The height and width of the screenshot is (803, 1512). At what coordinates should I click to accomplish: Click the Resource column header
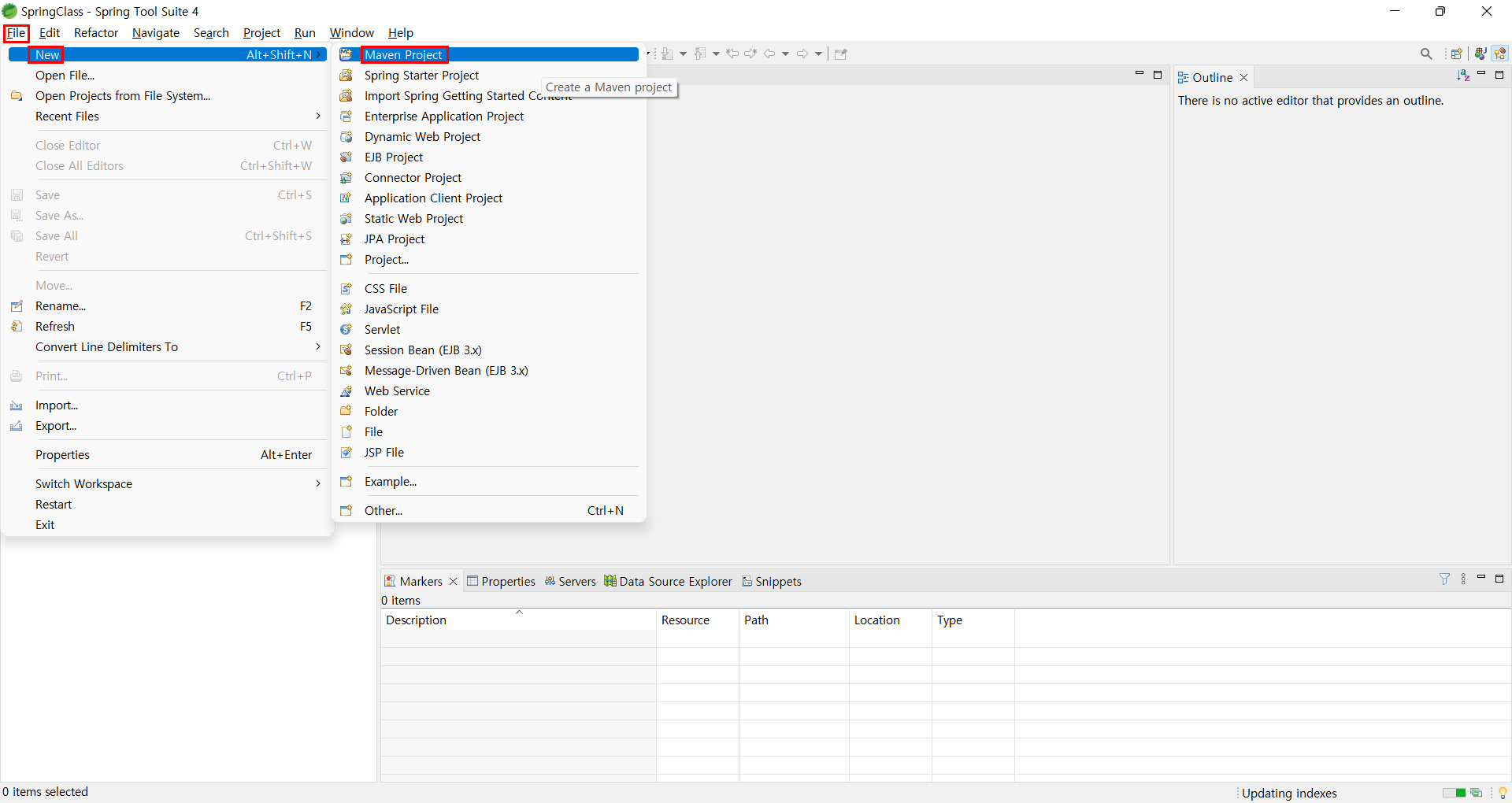point(698,620)
